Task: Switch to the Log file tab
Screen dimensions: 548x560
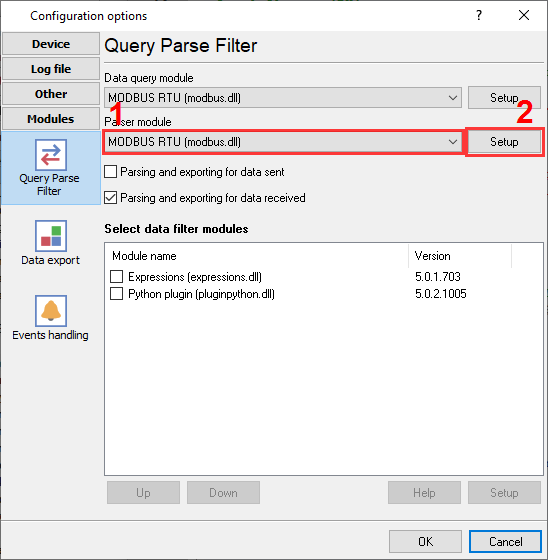Action: [51, 69]
